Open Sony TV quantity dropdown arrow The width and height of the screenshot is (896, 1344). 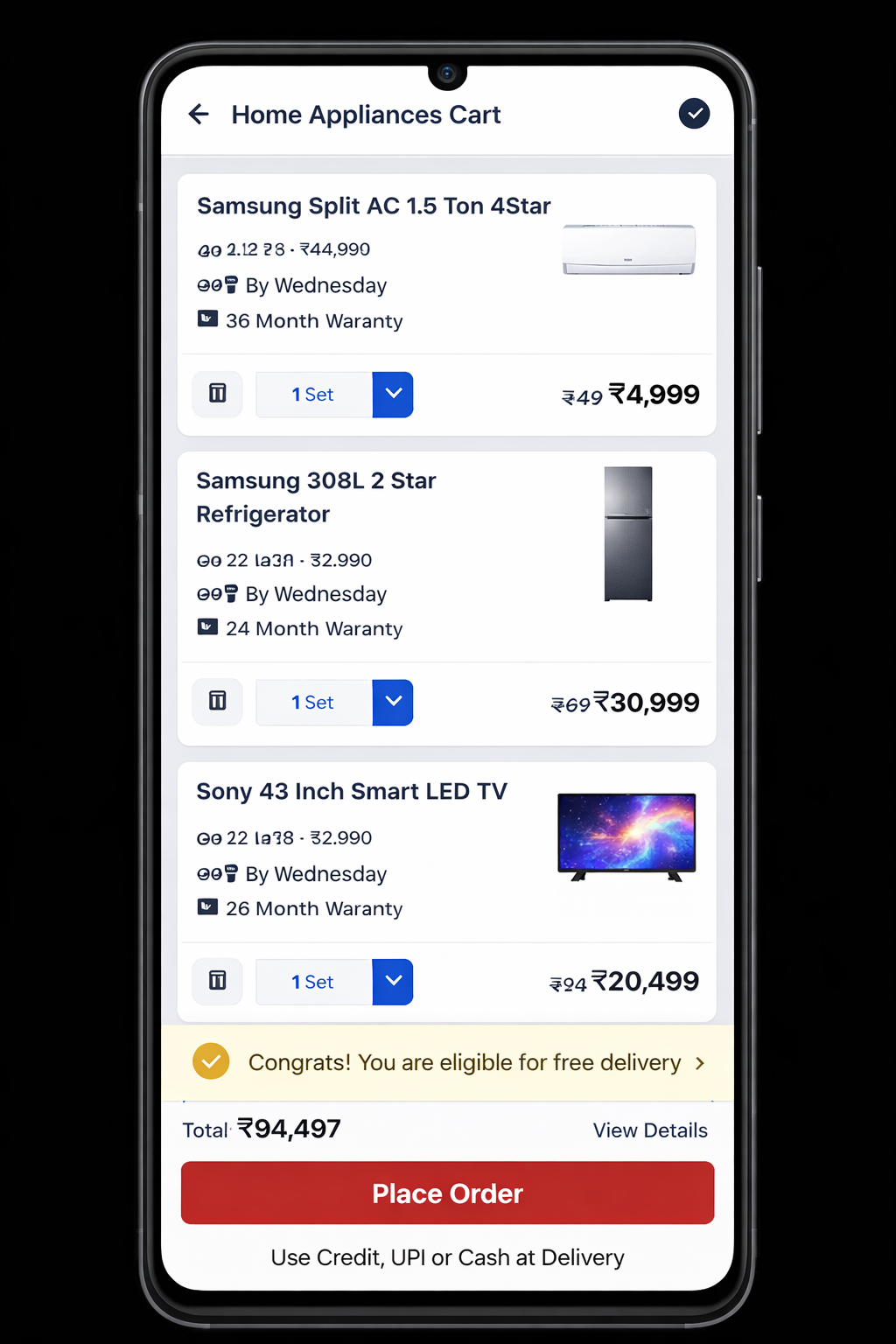[393, 981]
